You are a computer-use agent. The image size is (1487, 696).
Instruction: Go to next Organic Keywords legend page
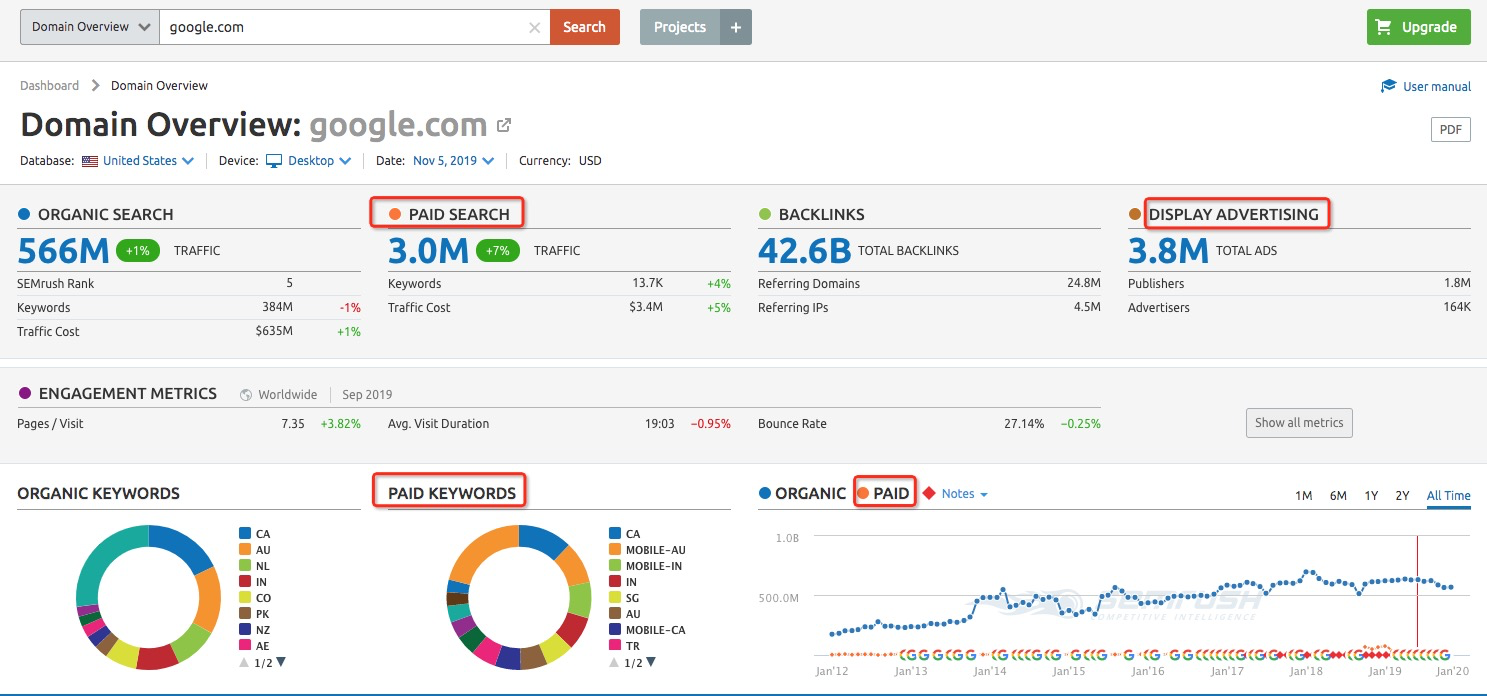pyautogui.click(x=281, y=662)
